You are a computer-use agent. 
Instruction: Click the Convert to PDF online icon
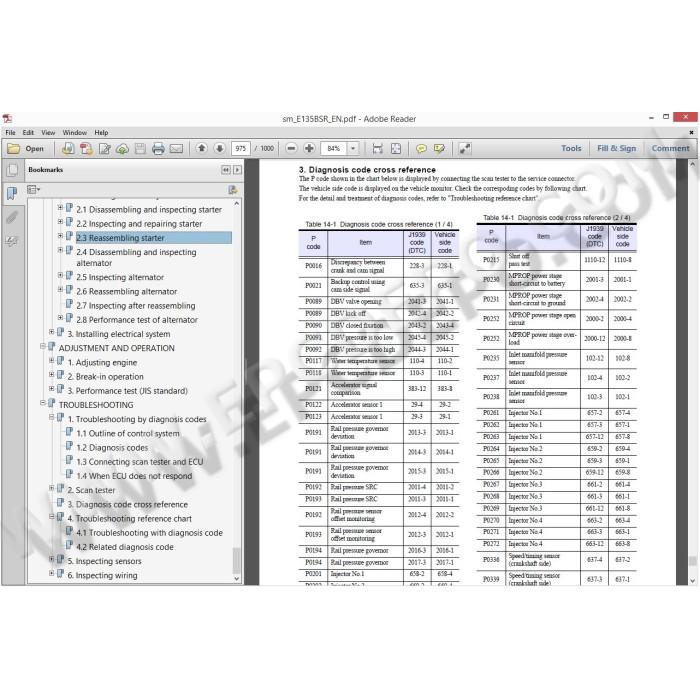coord(68,149)
